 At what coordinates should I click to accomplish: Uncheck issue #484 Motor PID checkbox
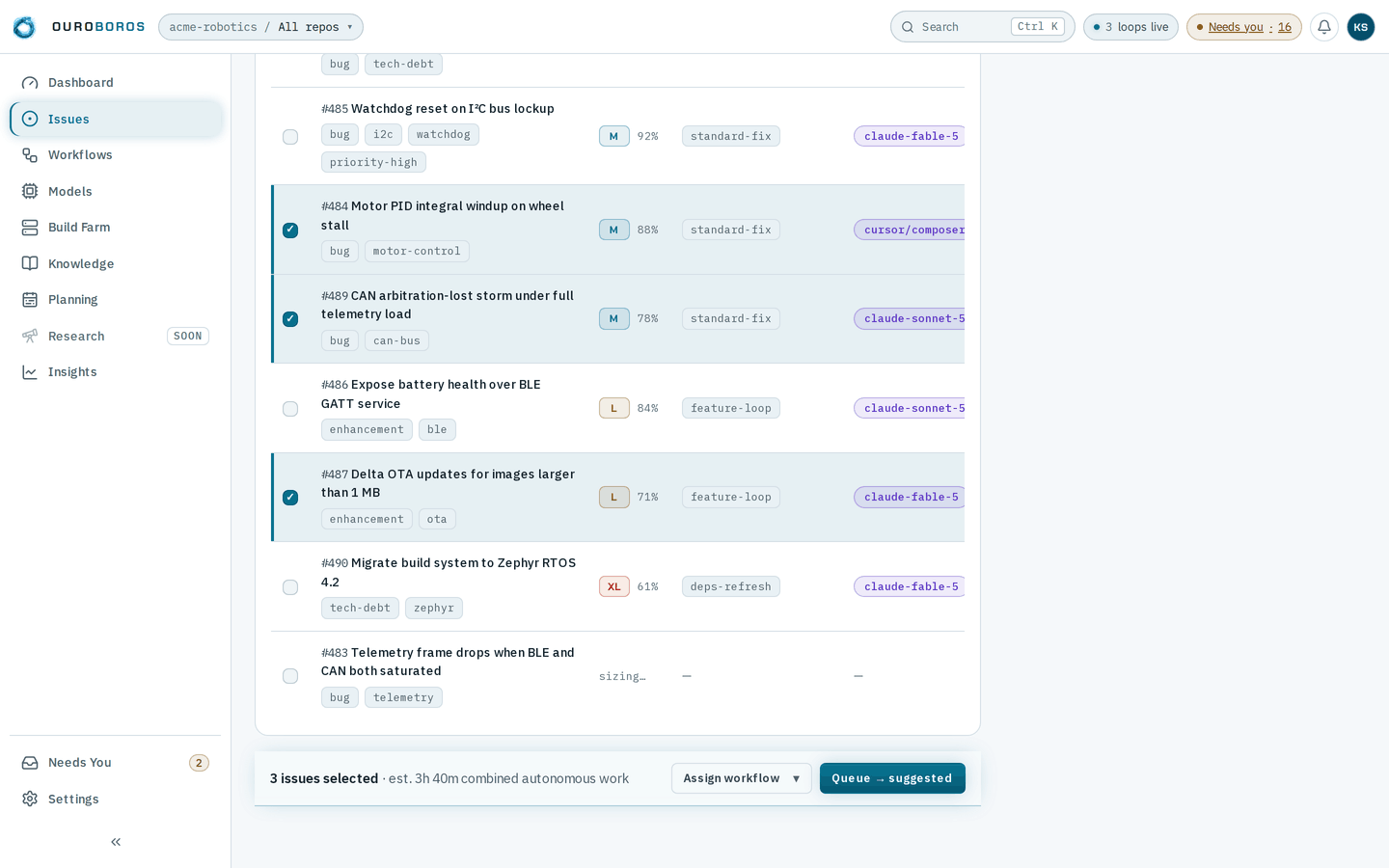(290, 230)
